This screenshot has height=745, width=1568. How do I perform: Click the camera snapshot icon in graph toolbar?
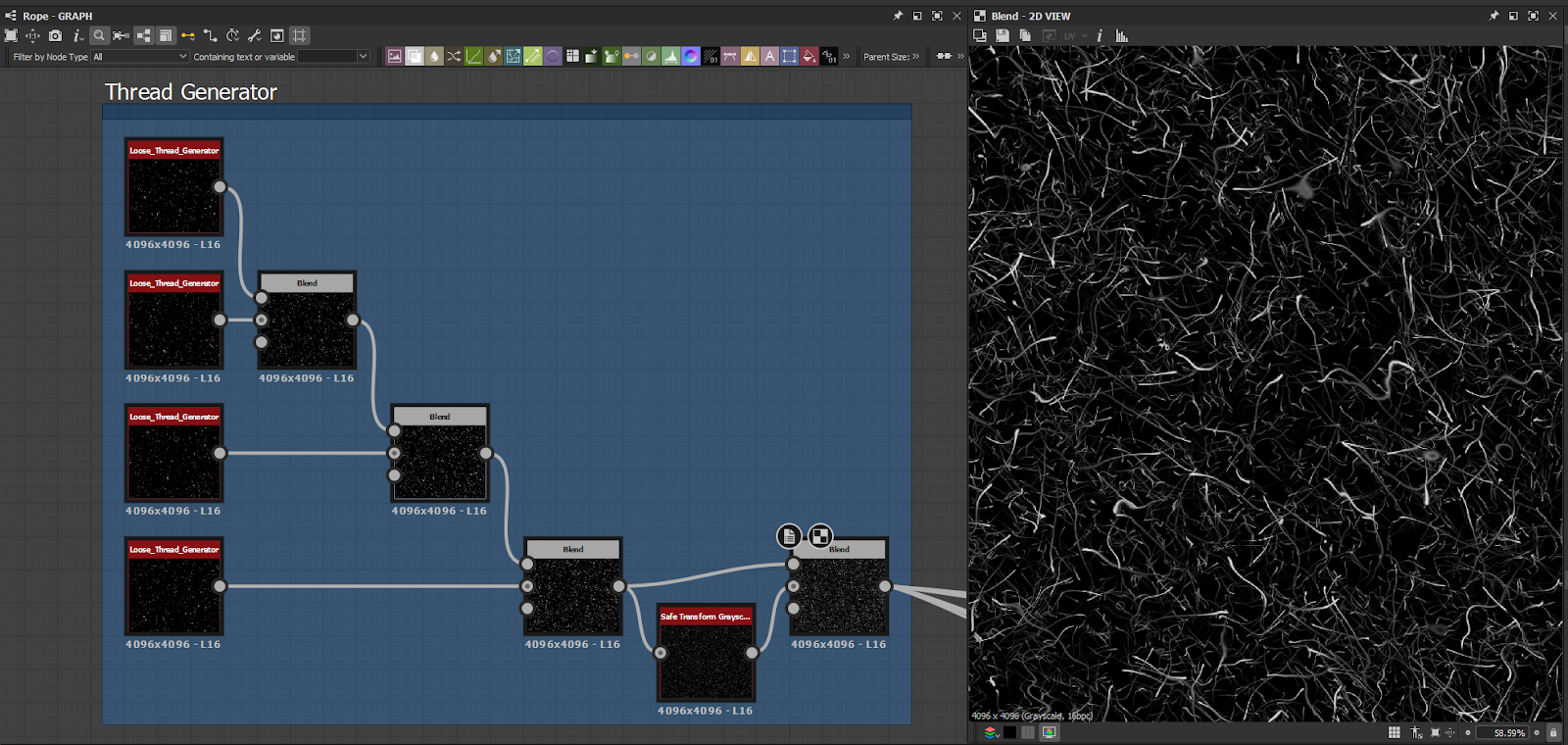click(x=55, y=35)
